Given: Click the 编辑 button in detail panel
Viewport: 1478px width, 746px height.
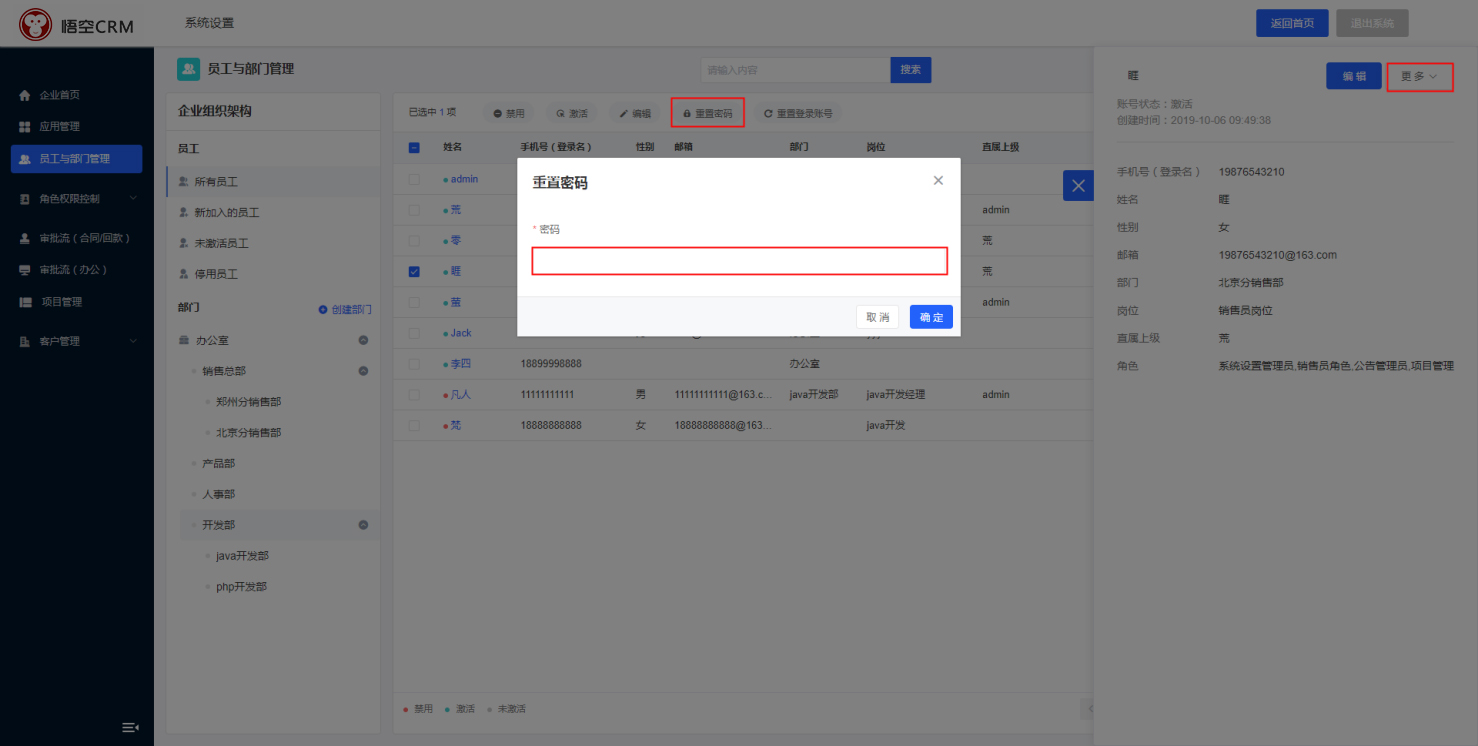Looking at the screenshot, I should pos(1354,76).
